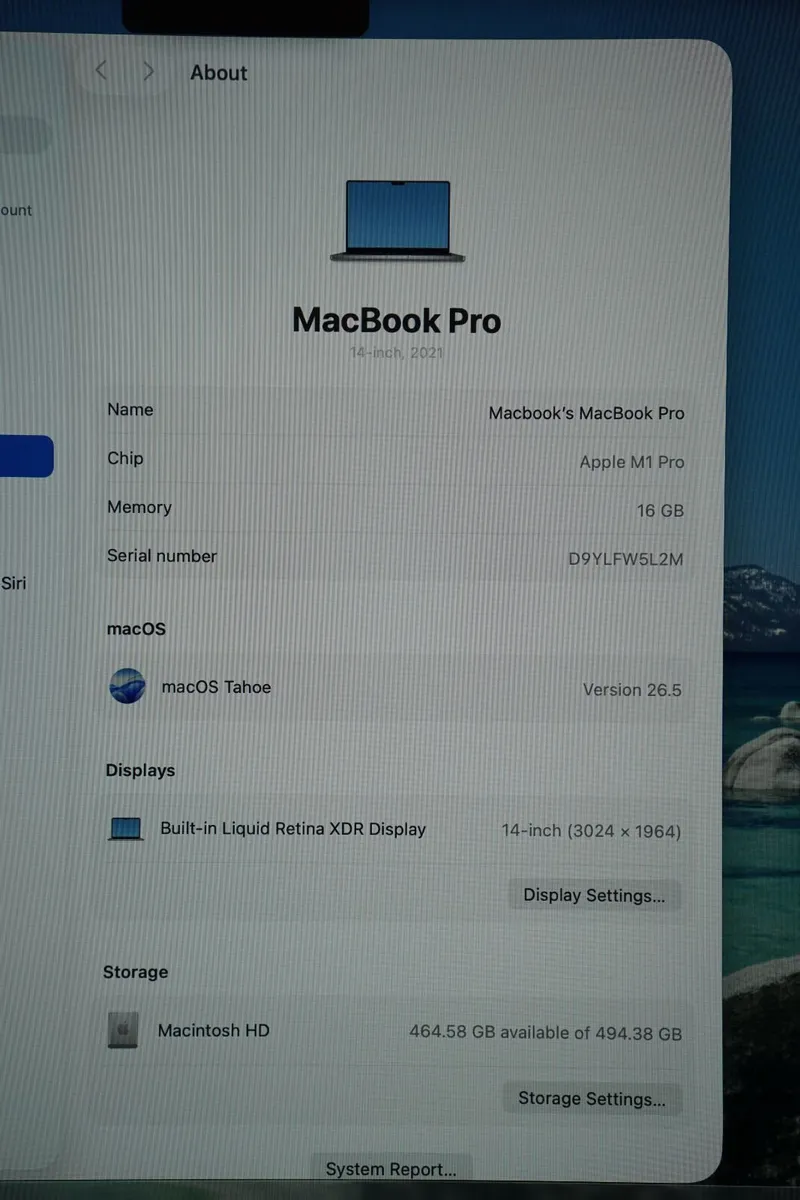Click the '16 GB' memory value
This screenshot has height=1200, width=800.
(x=660, y=510)
